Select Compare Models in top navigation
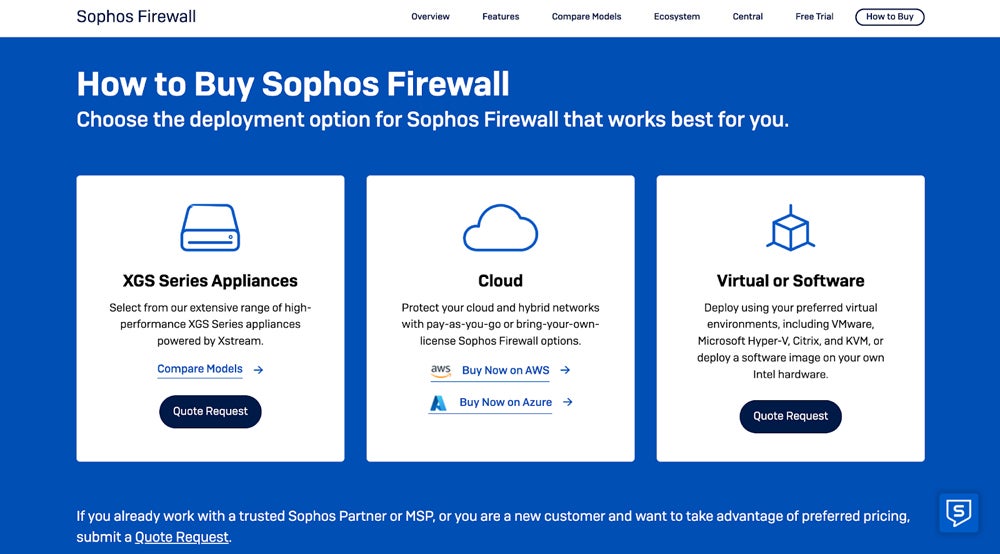This screenshot has width=1000, height=554. [x=586, y=17]
